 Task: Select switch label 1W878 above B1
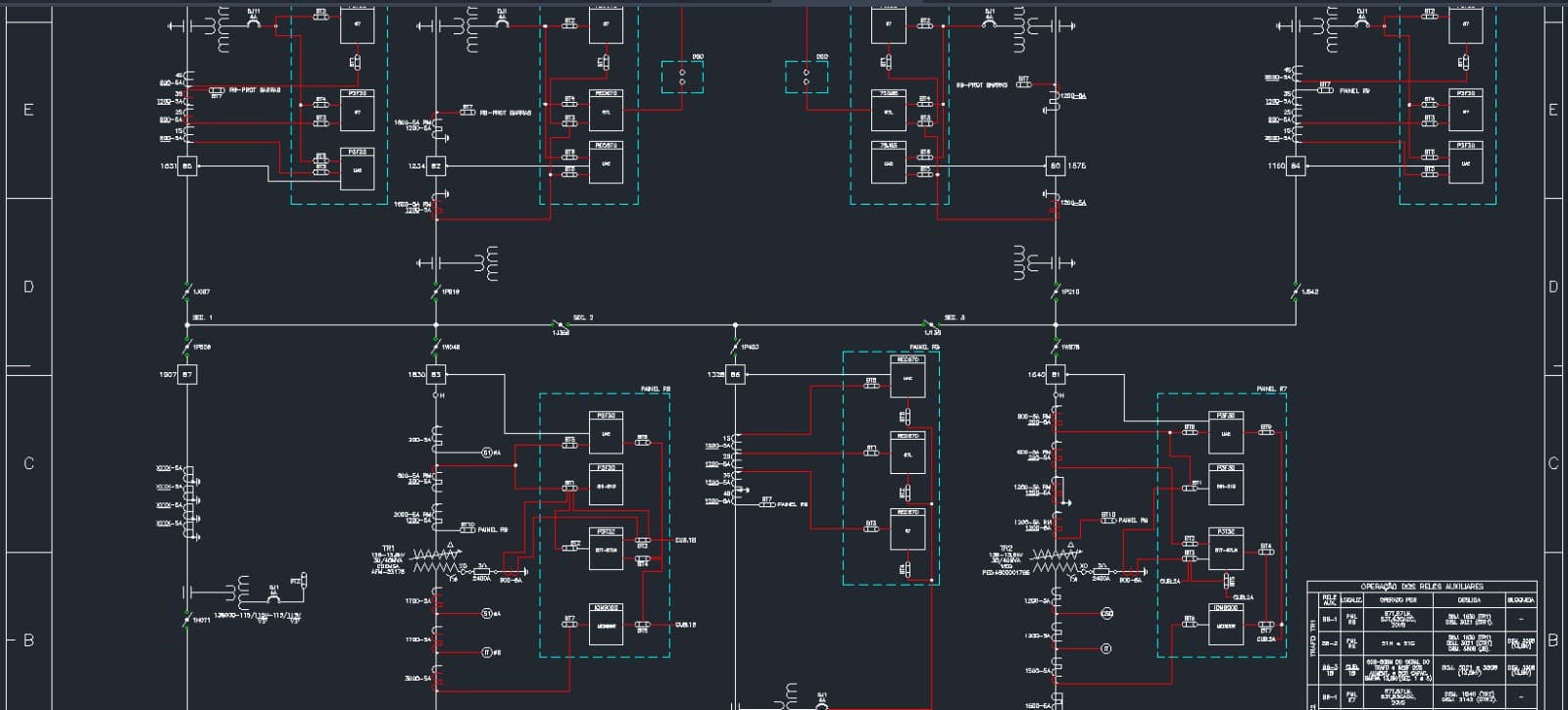pos(1070,347)
